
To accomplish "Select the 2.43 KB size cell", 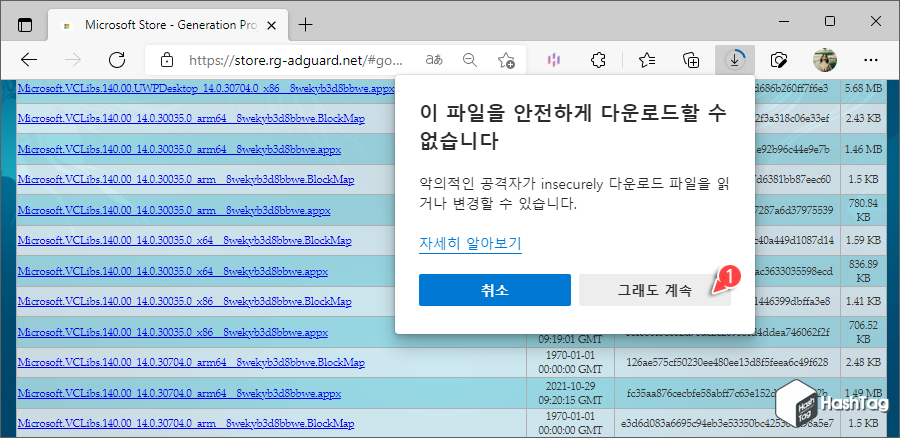I will point(863,119).
